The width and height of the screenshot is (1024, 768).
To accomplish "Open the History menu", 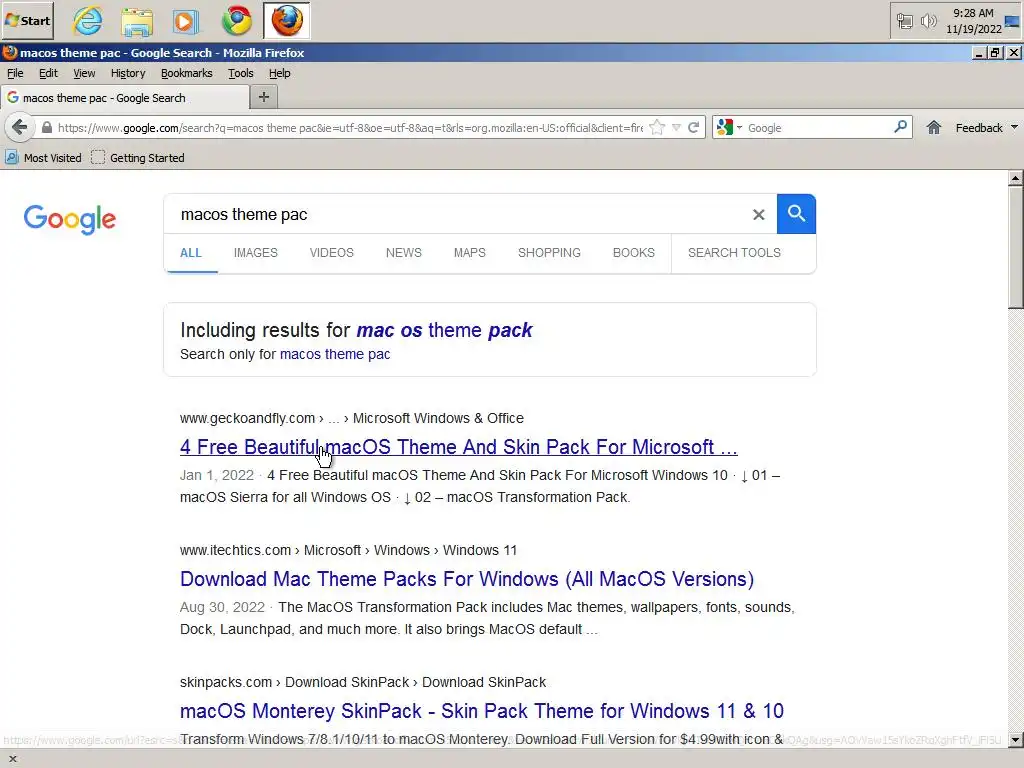I will click(128, 73).
